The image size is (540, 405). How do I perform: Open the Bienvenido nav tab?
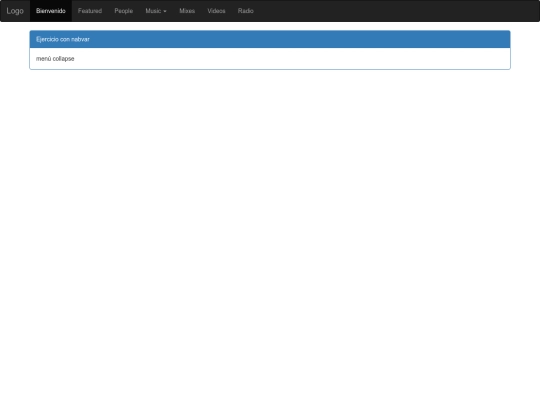(51, 11)
